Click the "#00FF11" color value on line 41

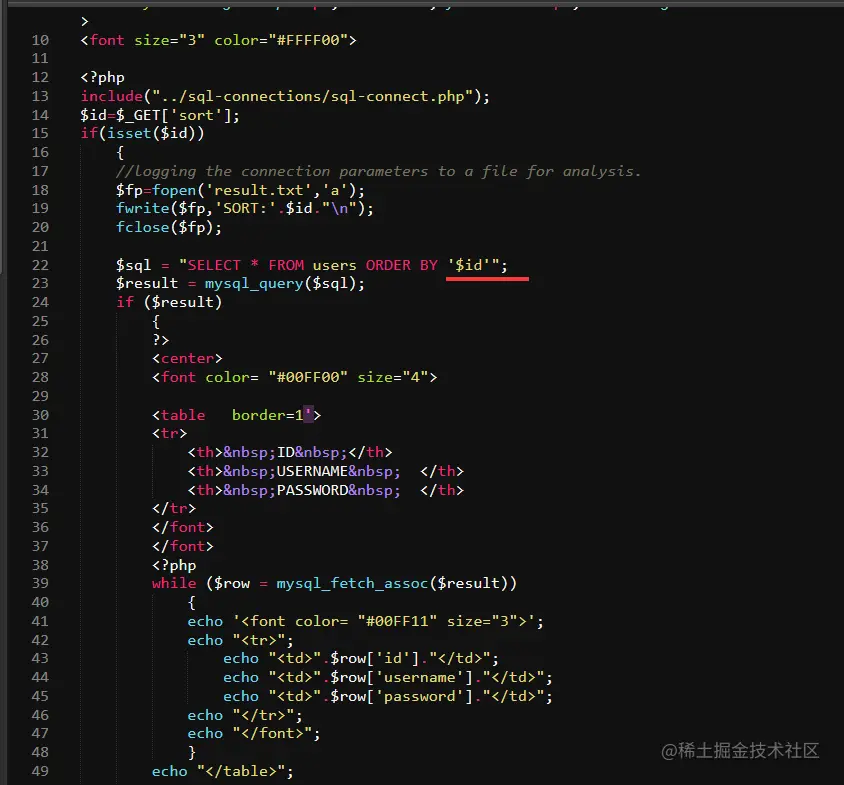[397, 621]
